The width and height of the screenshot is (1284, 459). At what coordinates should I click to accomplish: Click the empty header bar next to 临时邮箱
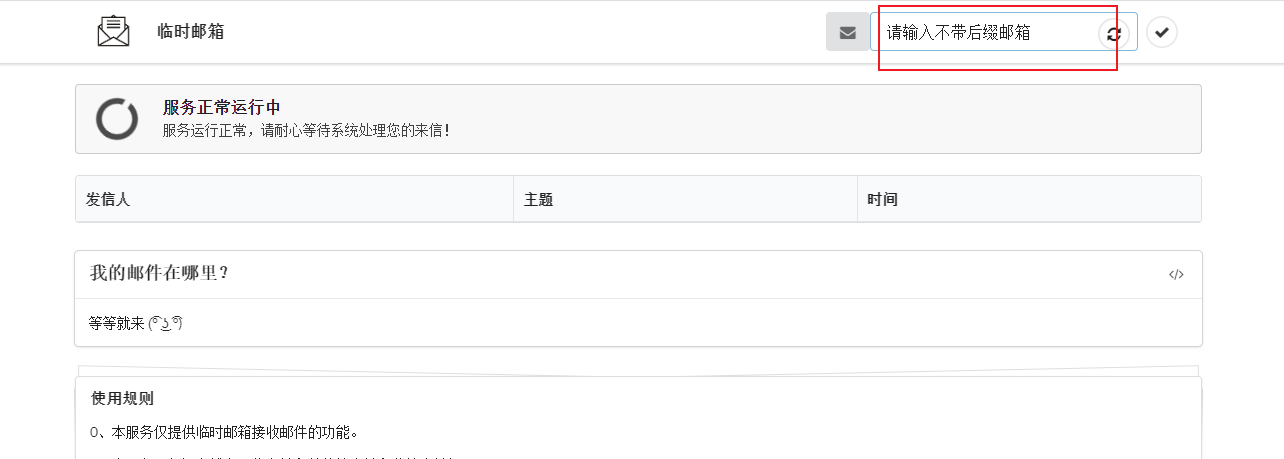tap(520, 32)
